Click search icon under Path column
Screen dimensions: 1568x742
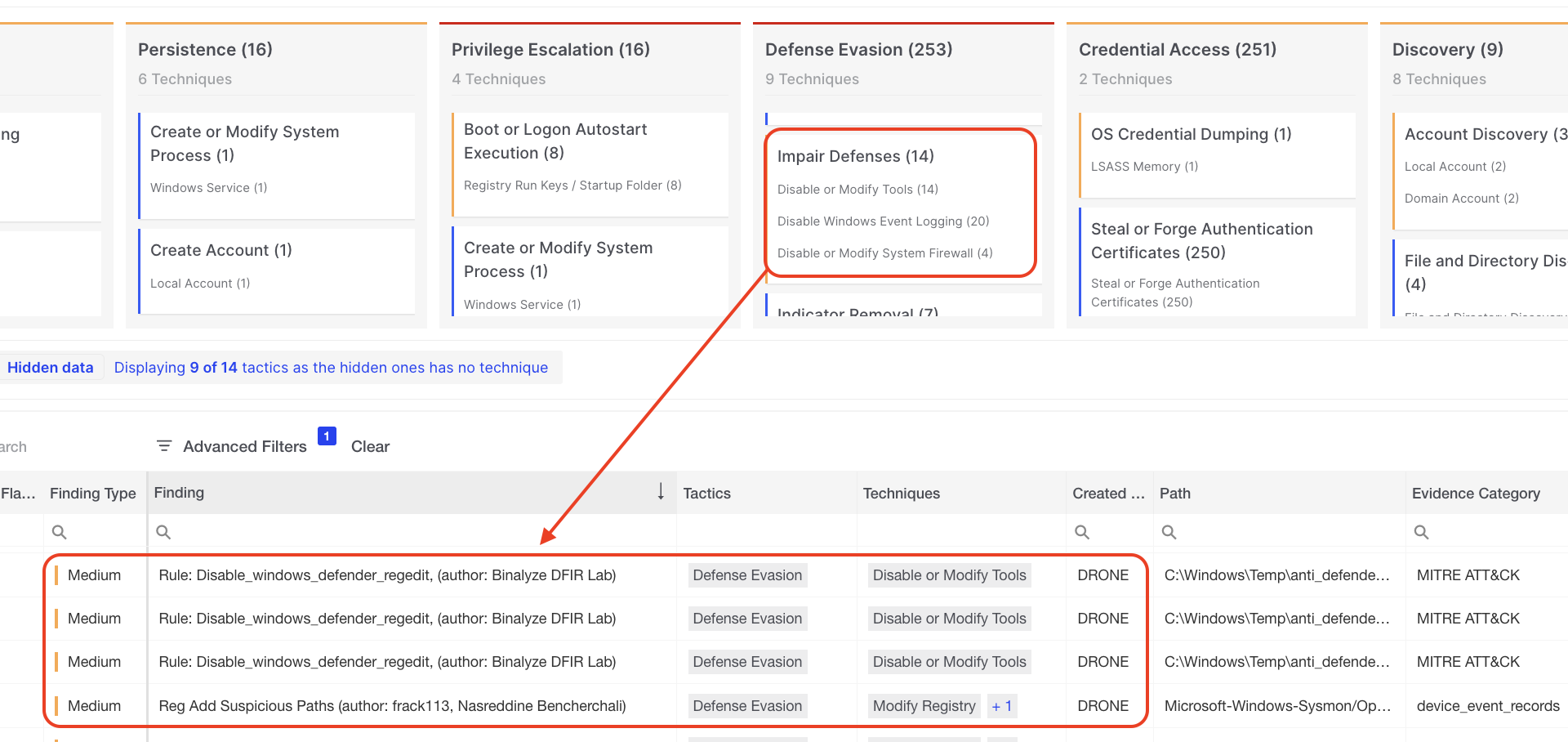pyautogui.click(x=1169, y=532)
